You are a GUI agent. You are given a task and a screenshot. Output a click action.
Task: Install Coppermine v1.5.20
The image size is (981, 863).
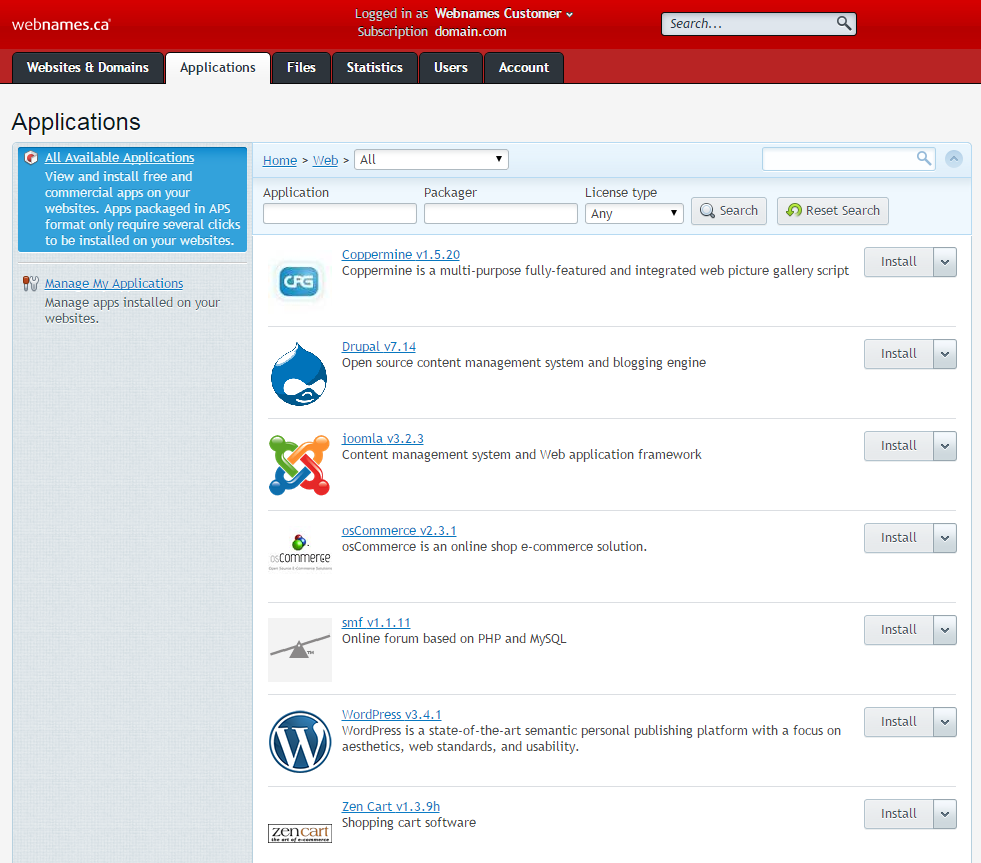click(898, 262)
